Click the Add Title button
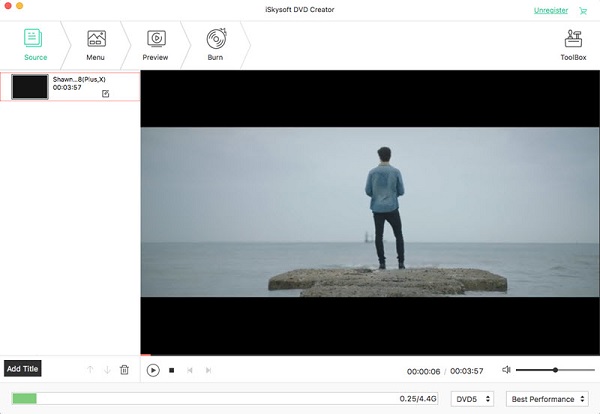The image size is (600, 414). [x=23, y=368]
